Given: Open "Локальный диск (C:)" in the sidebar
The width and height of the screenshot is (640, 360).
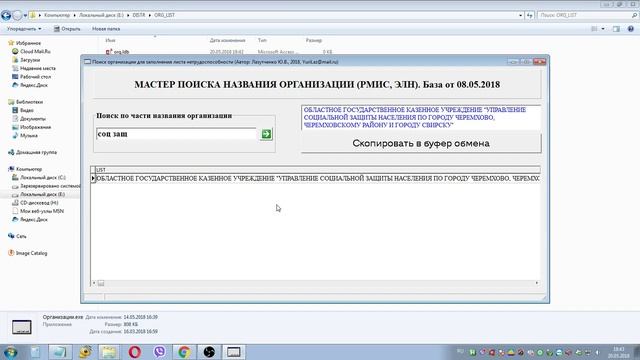Looking at the screenshot, I should click(43, 178).
